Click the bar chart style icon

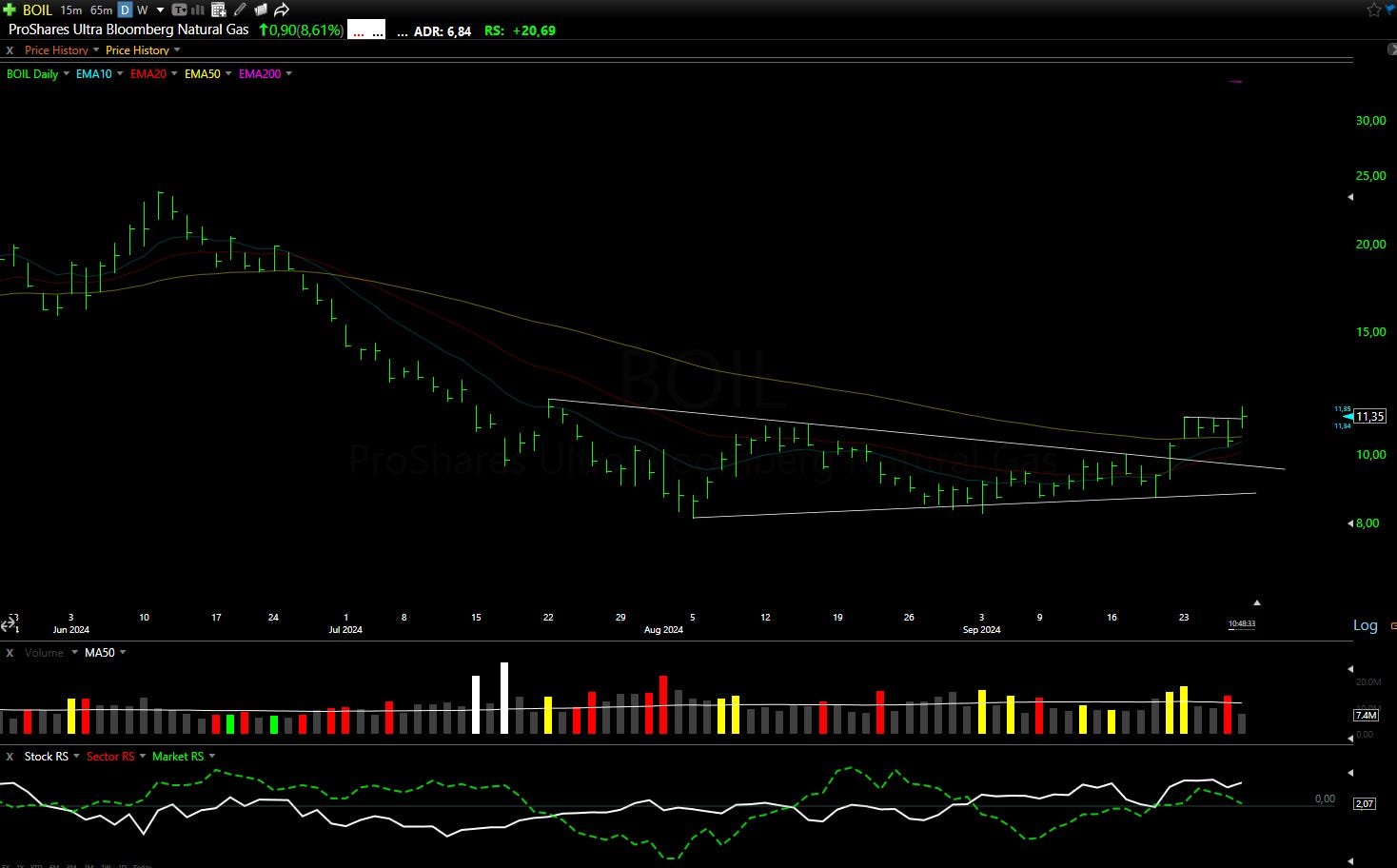coord(198,10)
